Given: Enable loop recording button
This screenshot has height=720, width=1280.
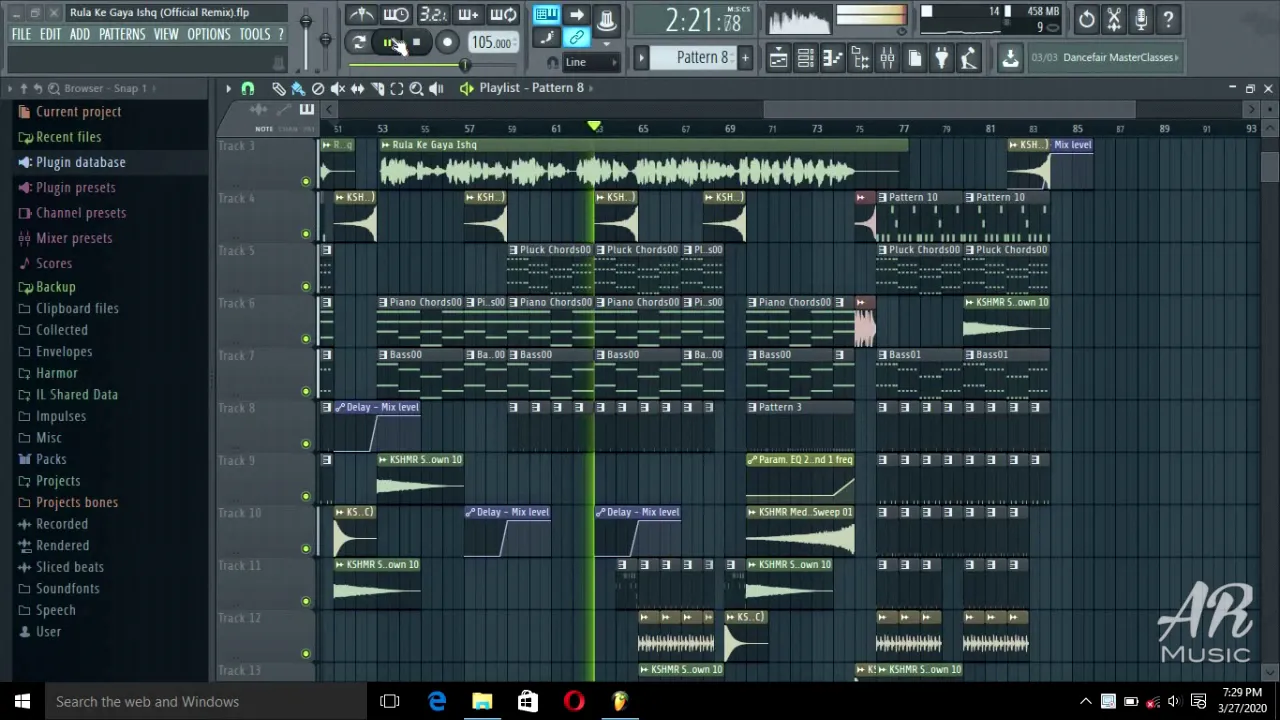Looking at the screenshot, I should [x=503, y=15].
